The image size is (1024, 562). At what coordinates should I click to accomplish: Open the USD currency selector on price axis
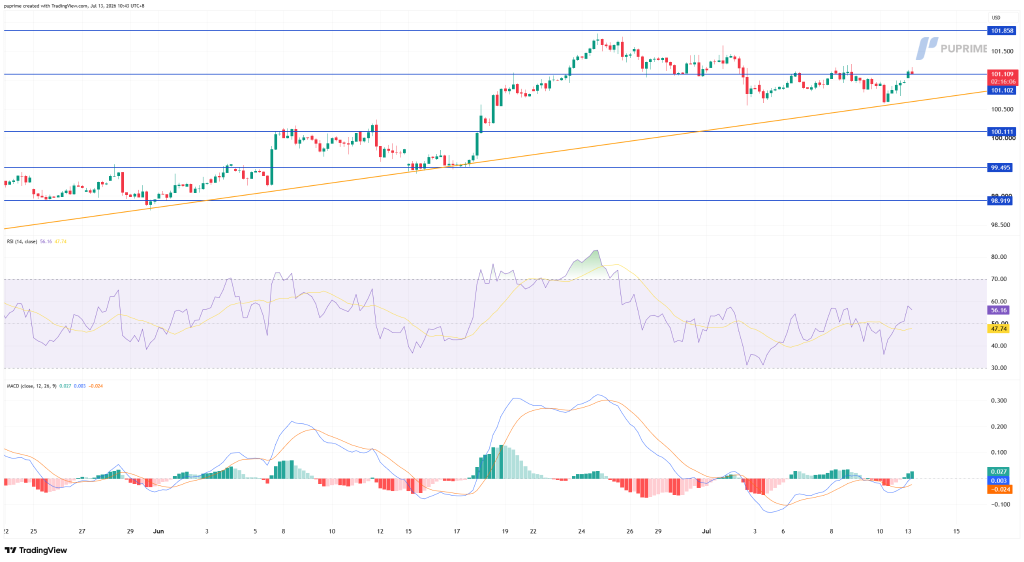[997, 18]
